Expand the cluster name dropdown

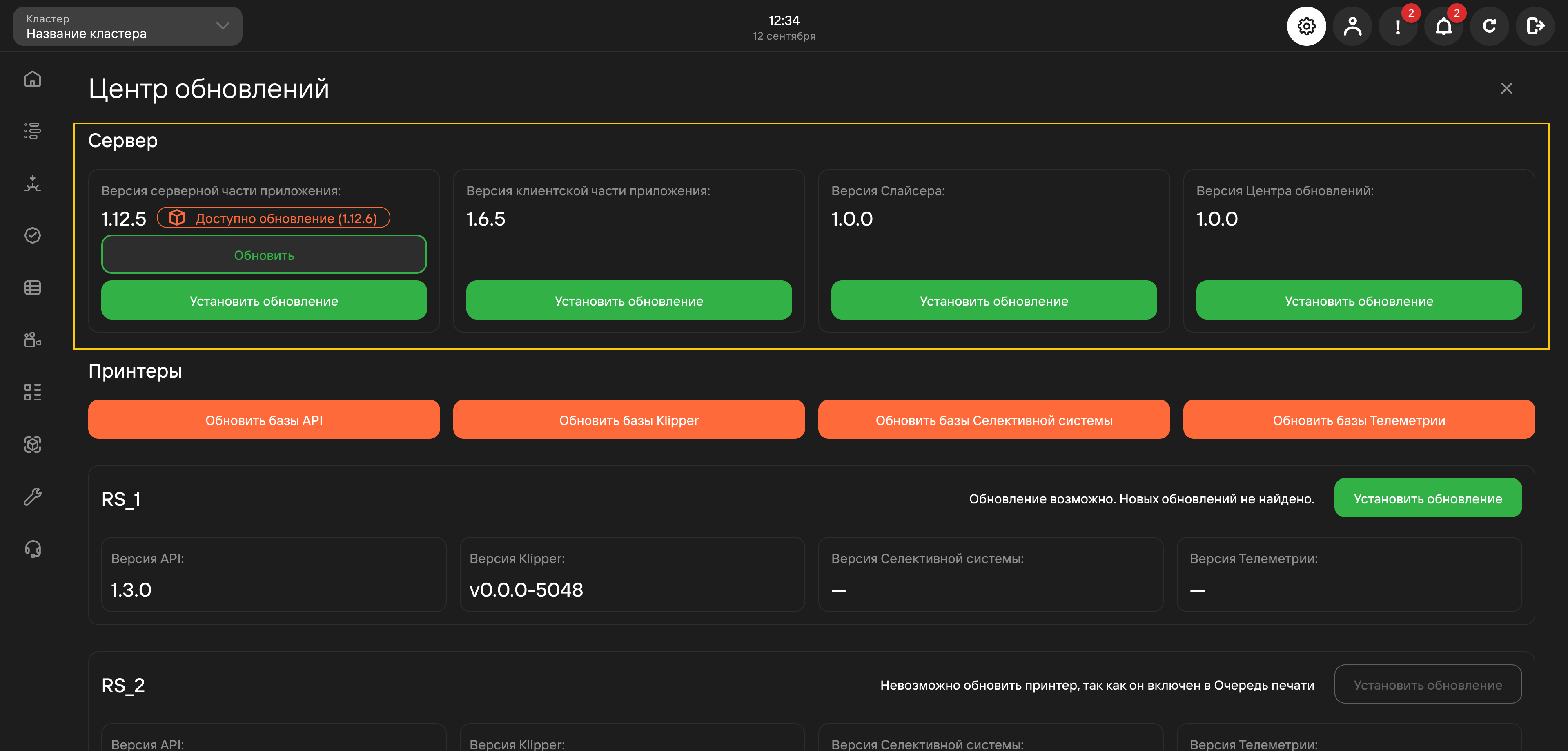tap(128, 26)
